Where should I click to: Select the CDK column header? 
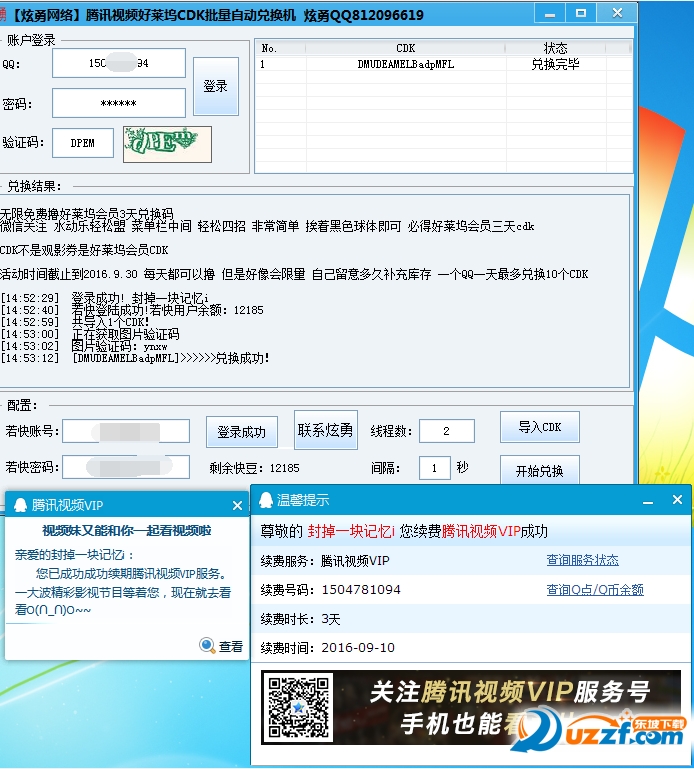pyautogui.click(x=406, y=48)
